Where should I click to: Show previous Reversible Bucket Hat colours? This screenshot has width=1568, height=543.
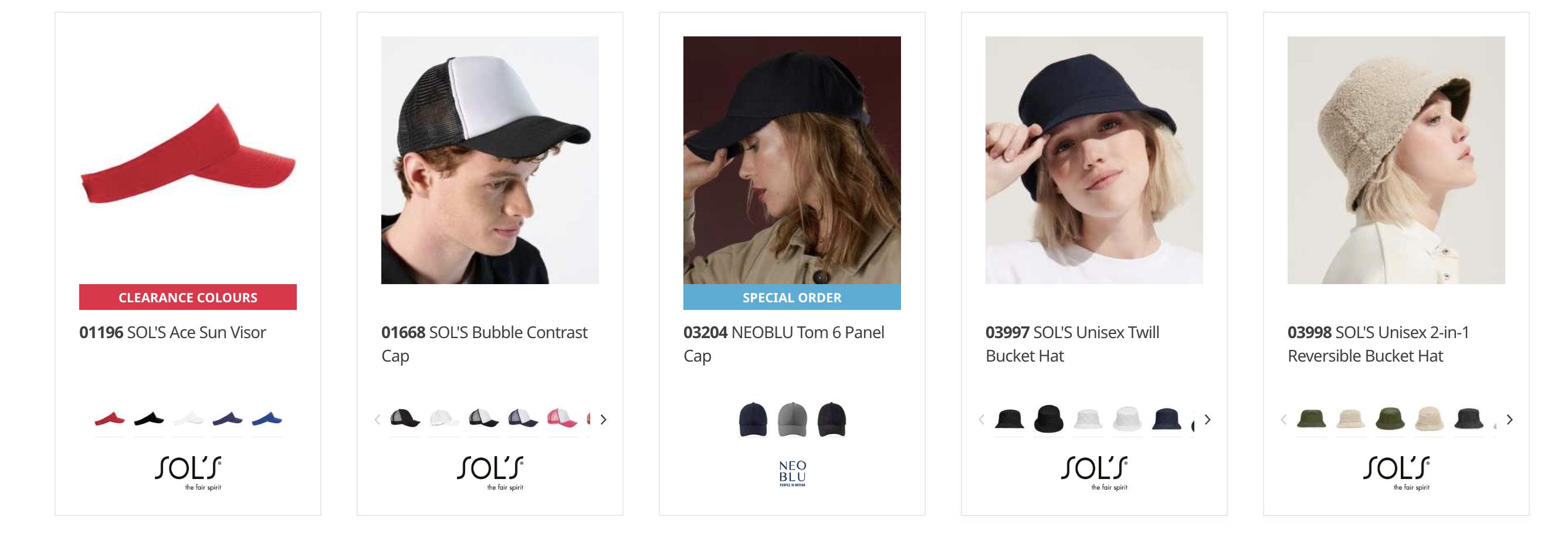point(1283,419)
